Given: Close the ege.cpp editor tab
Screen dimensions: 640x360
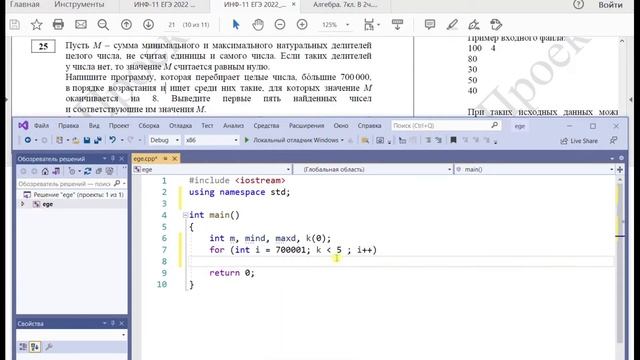Looking at the screenshot, I should (x=175, y=159).
